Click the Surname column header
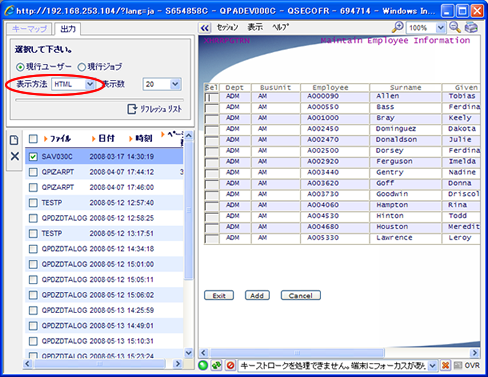The image size is (488, 377). click(405, 88)
